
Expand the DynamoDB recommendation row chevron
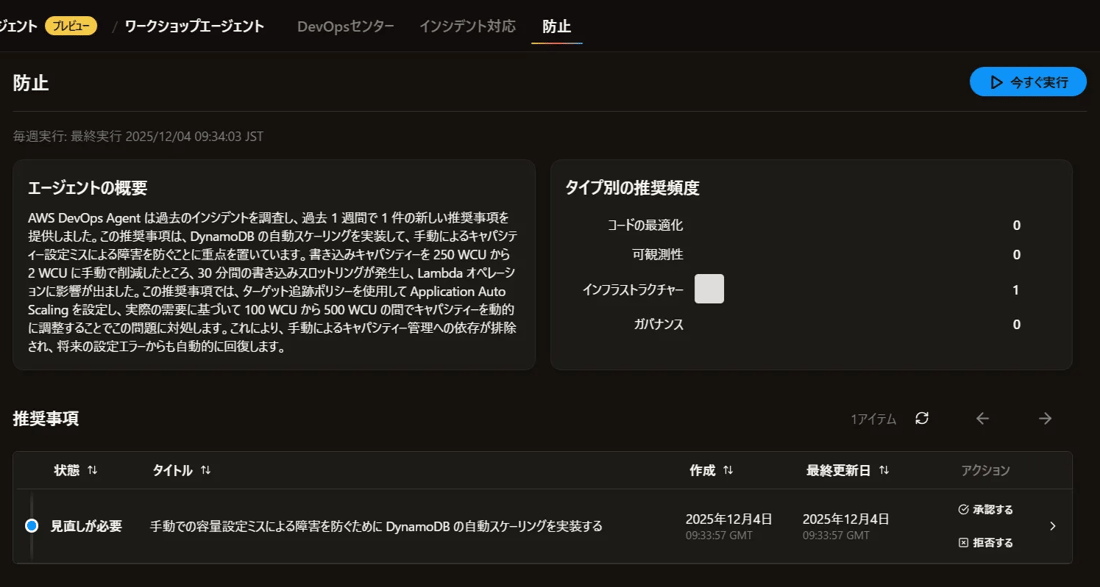click(1051, 525)
